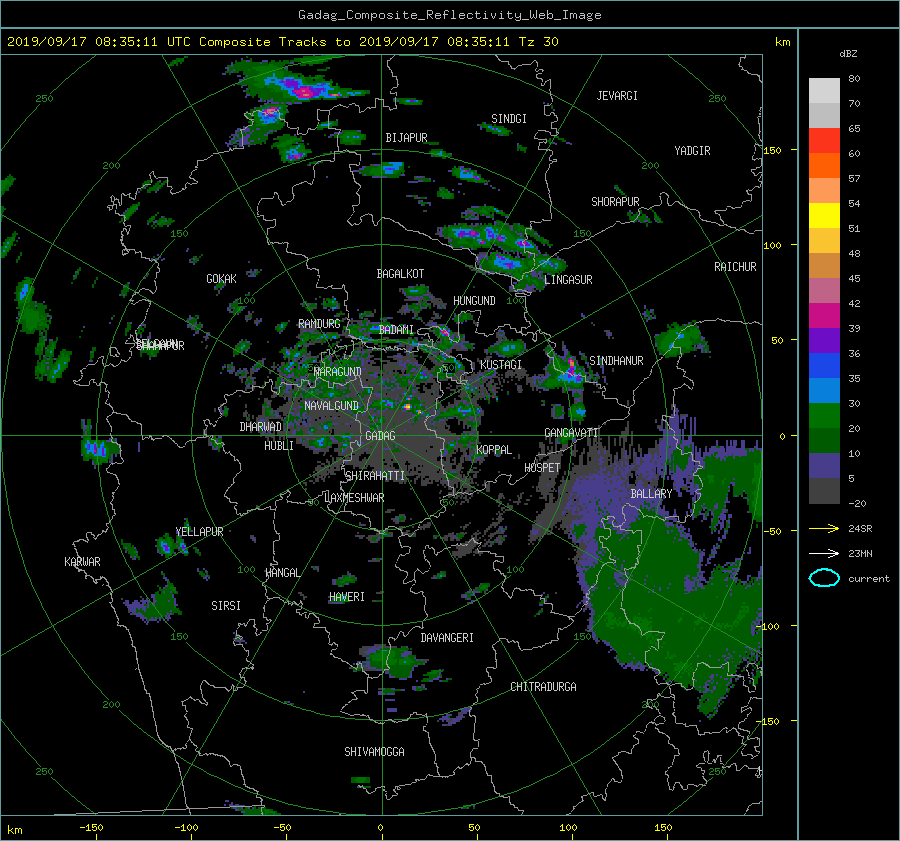The height and width of the screenshot is (841, 900).
Task: Click the SHORAPUR city label
Action: click(x=615, y=202)
